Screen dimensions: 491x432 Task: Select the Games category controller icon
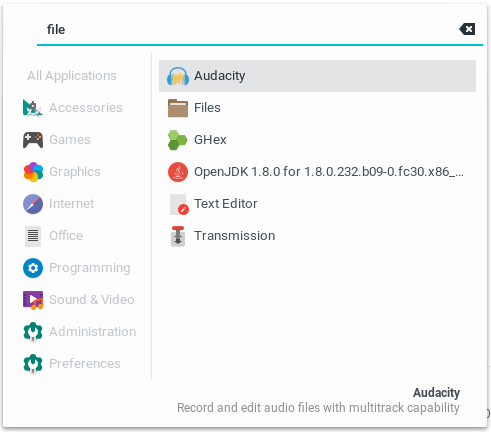tap(33, 140)
